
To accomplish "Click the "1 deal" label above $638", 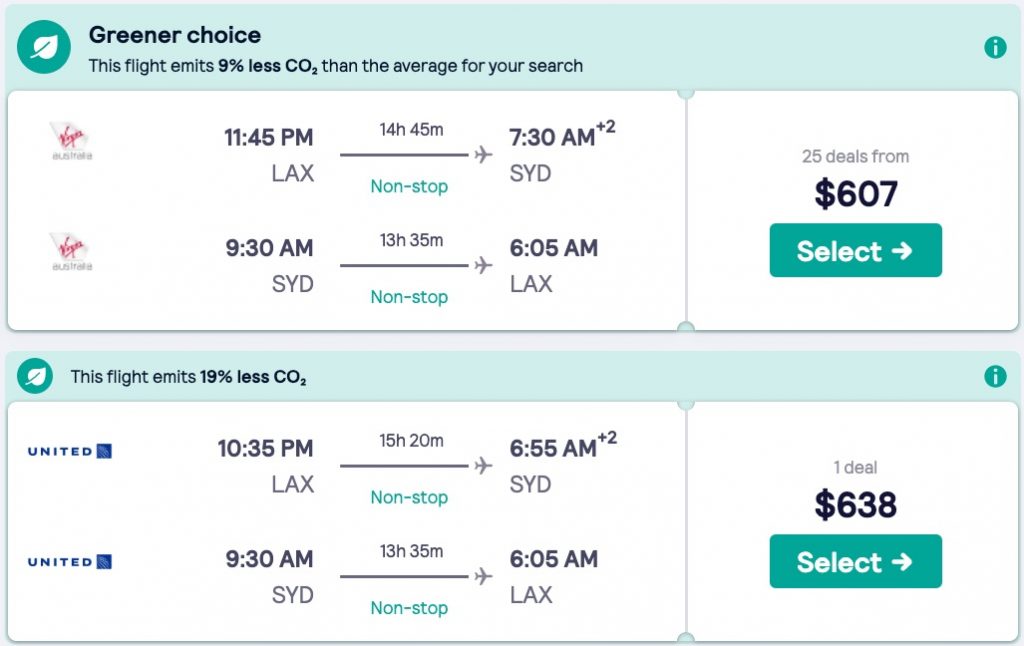I will [x=855, y=467].
